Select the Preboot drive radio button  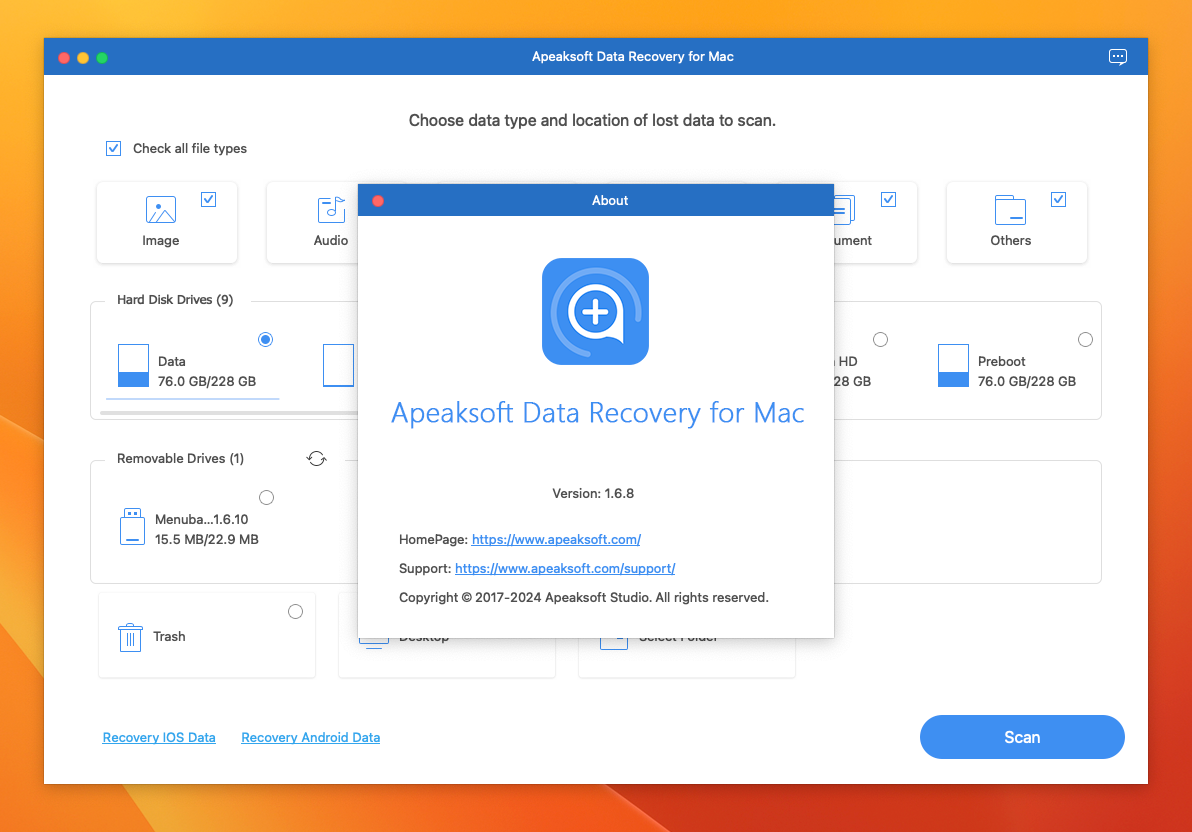[1085, 339]
